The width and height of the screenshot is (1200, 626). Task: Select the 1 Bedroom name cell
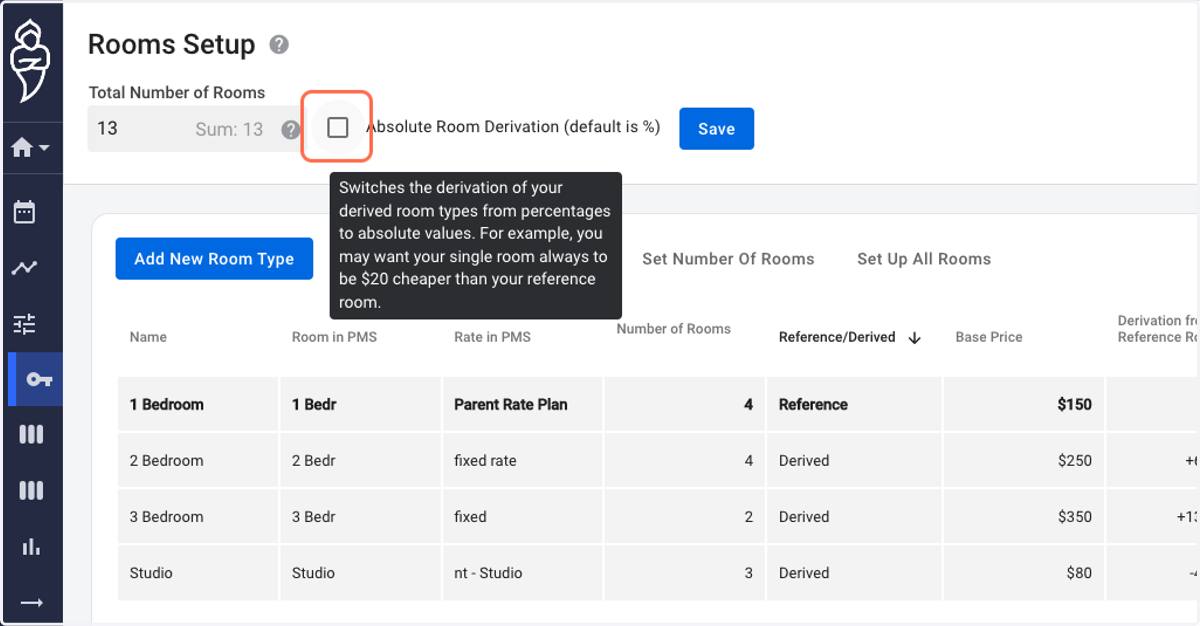(x=198, y=405)
